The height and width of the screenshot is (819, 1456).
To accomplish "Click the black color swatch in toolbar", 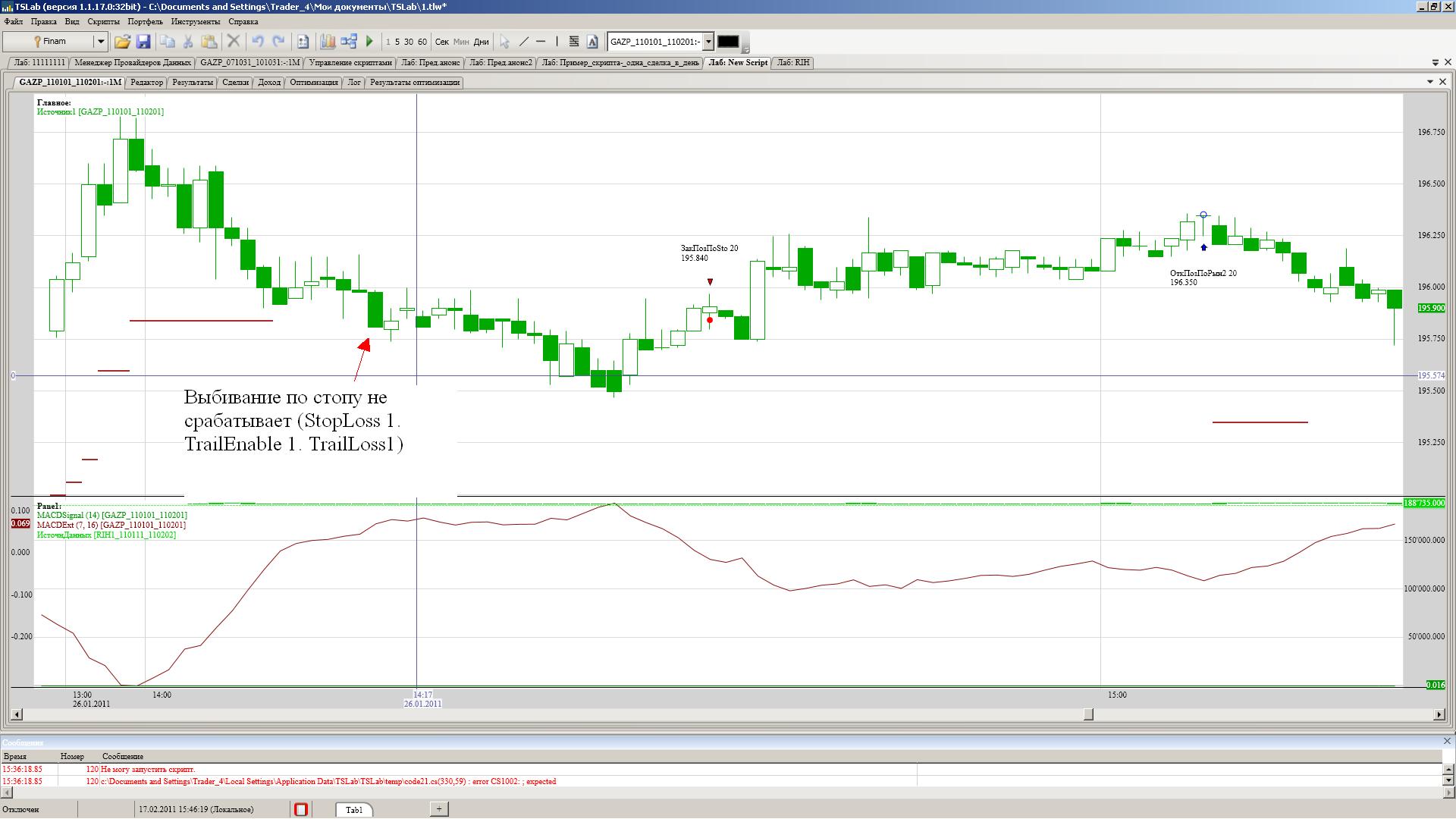I will coord(728,42).
